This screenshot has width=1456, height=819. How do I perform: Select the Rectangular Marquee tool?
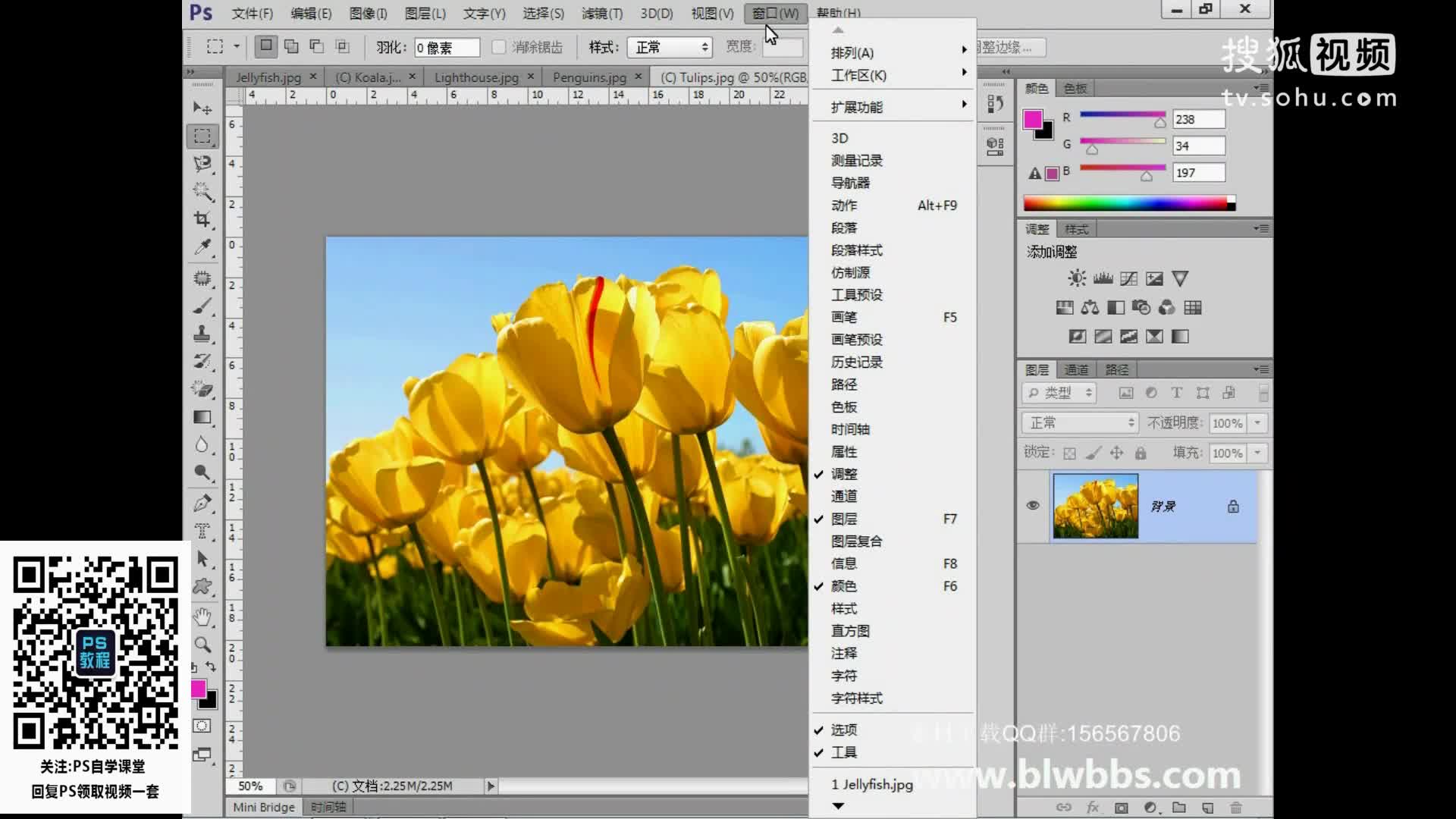[202, 136]
